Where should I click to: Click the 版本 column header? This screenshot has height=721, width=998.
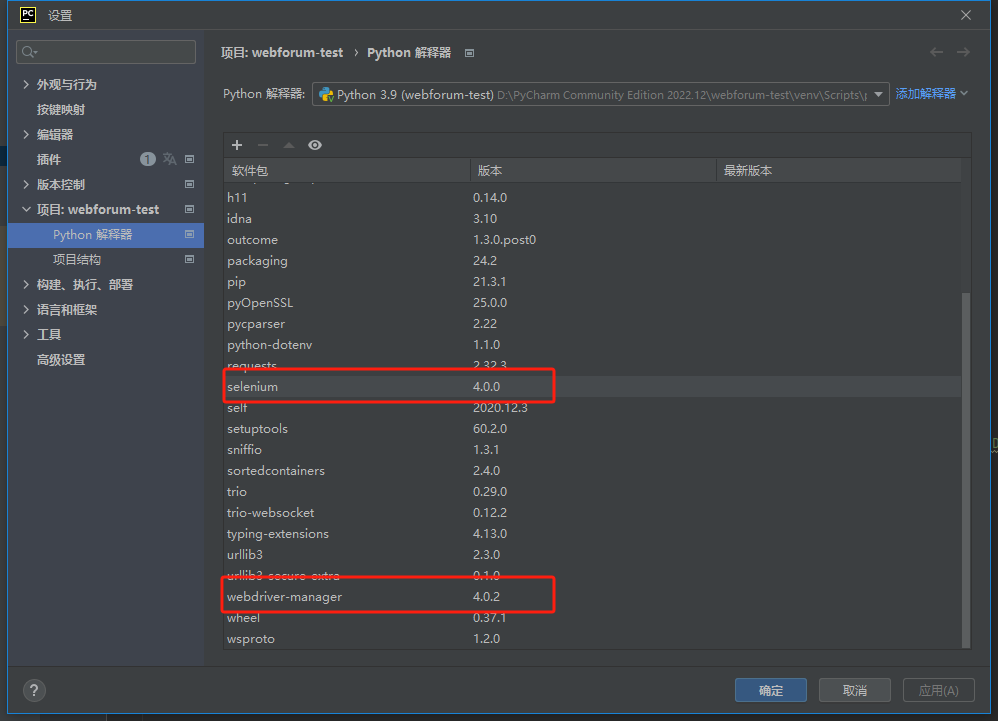[x=593, y=171]
